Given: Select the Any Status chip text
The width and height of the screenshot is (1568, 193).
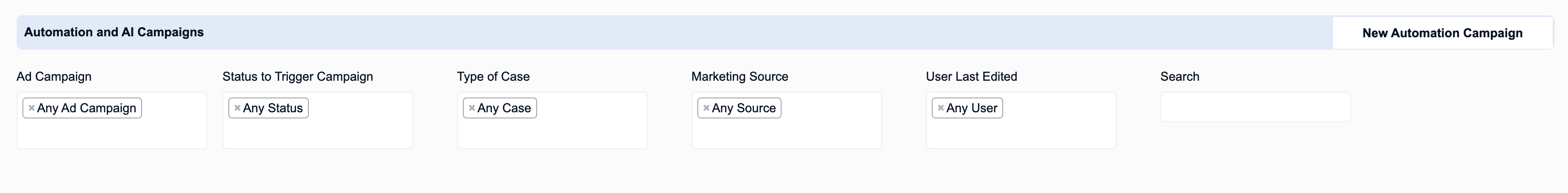Looking at the screenshot, I should pos(273,108).
